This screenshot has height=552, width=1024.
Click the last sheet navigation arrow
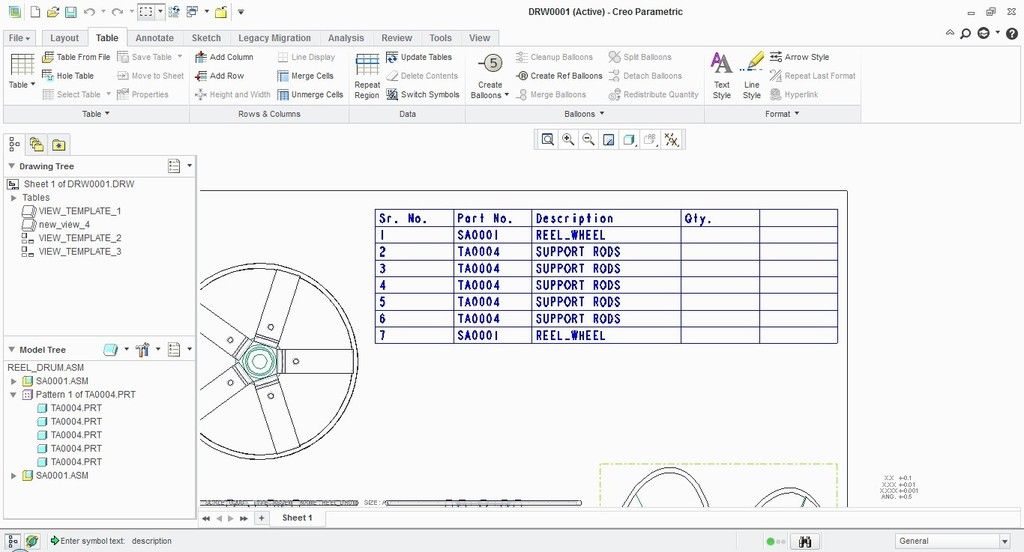coord(244,518)
